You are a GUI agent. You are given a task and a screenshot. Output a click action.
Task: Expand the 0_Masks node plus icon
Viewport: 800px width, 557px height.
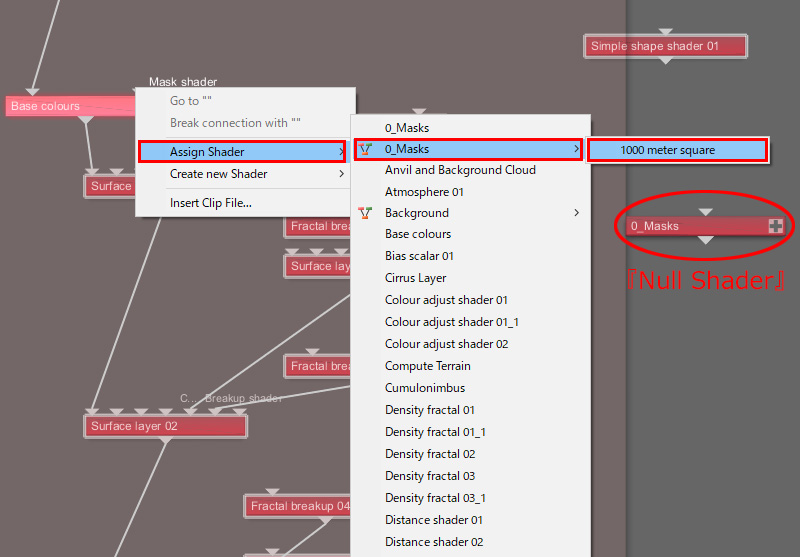click(x=775, y=226)
